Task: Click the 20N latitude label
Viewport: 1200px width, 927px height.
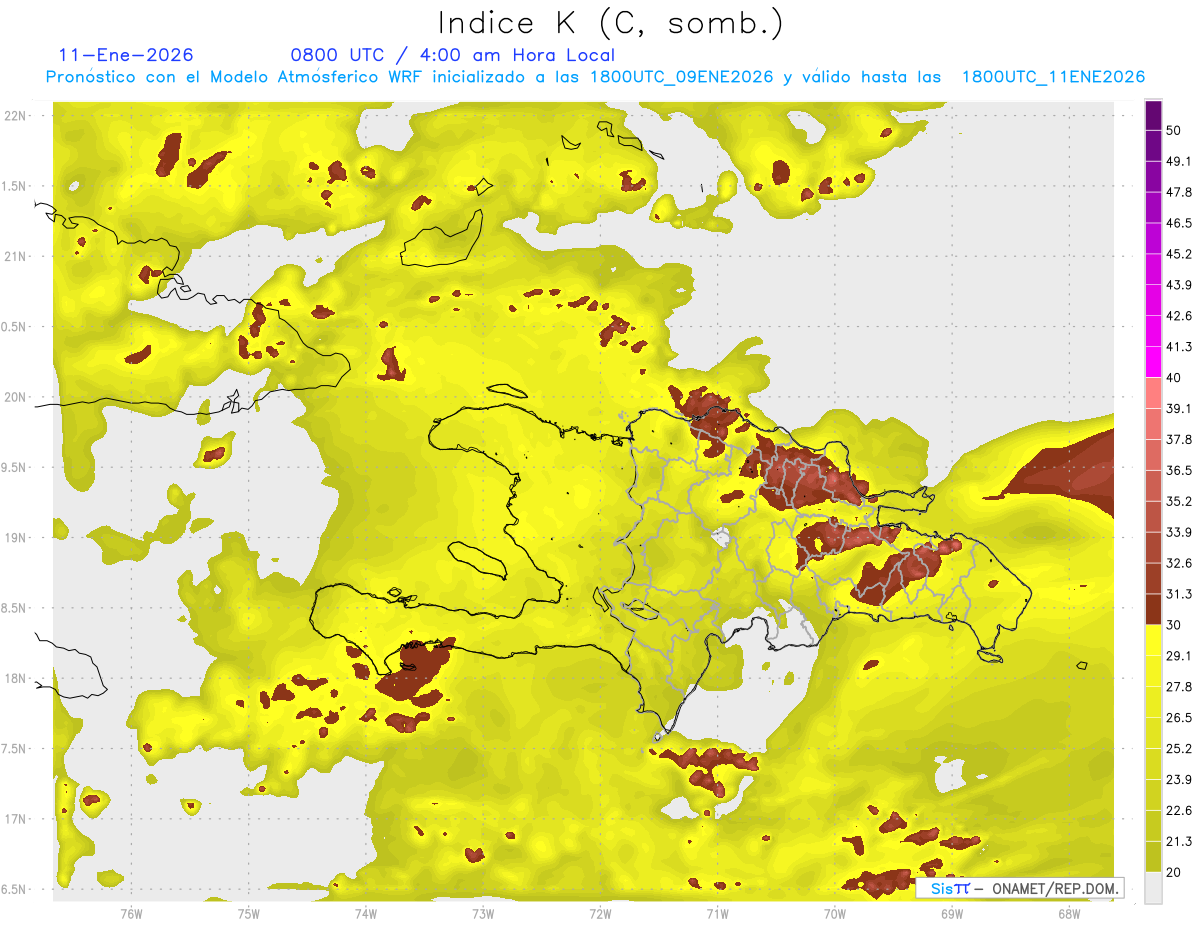Action: click(x=17, y=397)
